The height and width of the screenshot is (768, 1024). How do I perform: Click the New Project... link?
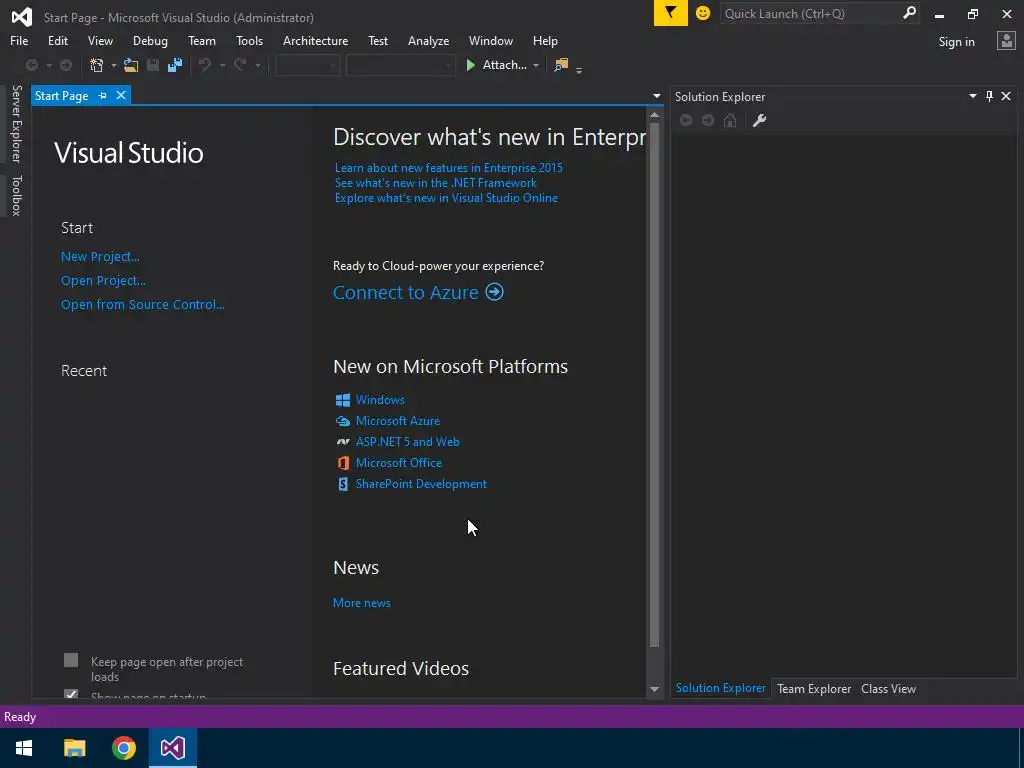click(x=100, y=257)
